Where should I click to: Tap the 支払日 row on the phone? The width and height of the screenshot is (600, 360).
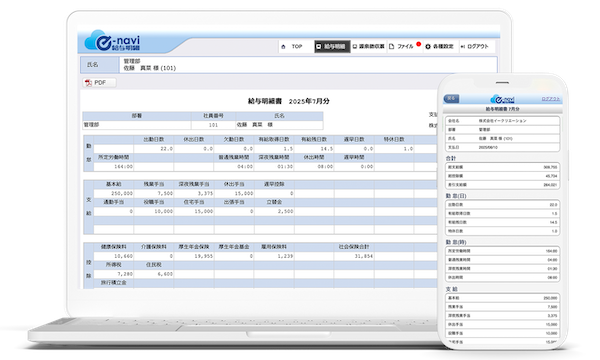point(502,147)
